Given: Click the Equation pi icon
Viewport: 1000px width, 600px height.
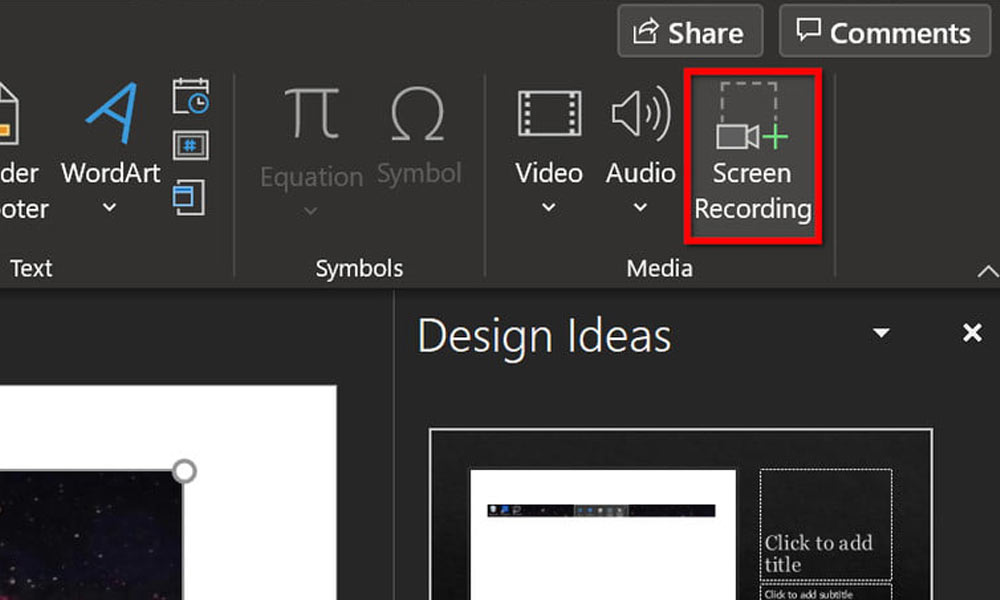Looking at the screenshot, I should [311, 115].
